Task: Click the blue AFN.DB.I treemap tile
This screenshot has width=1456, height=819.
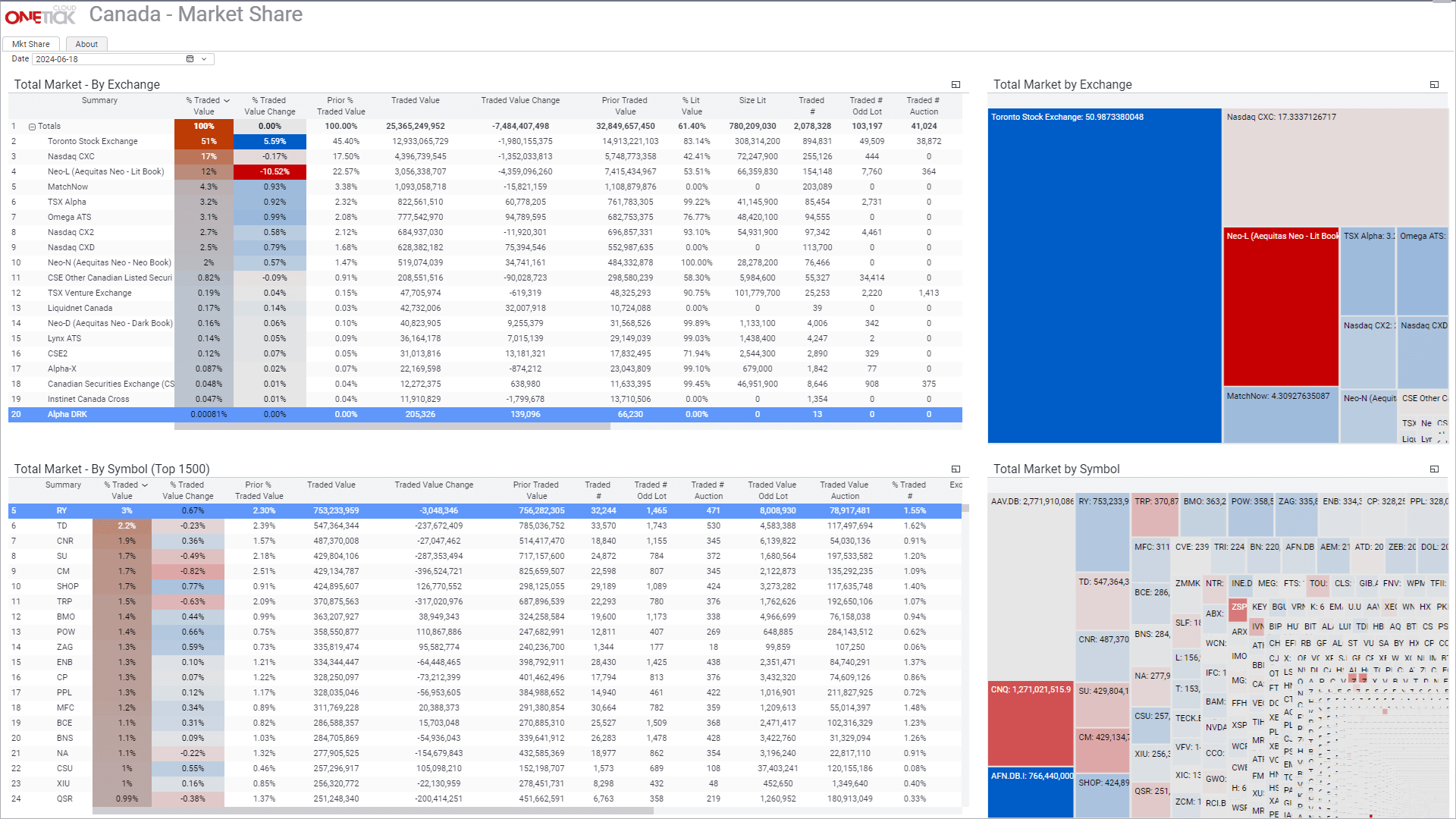Action: 1031,792
